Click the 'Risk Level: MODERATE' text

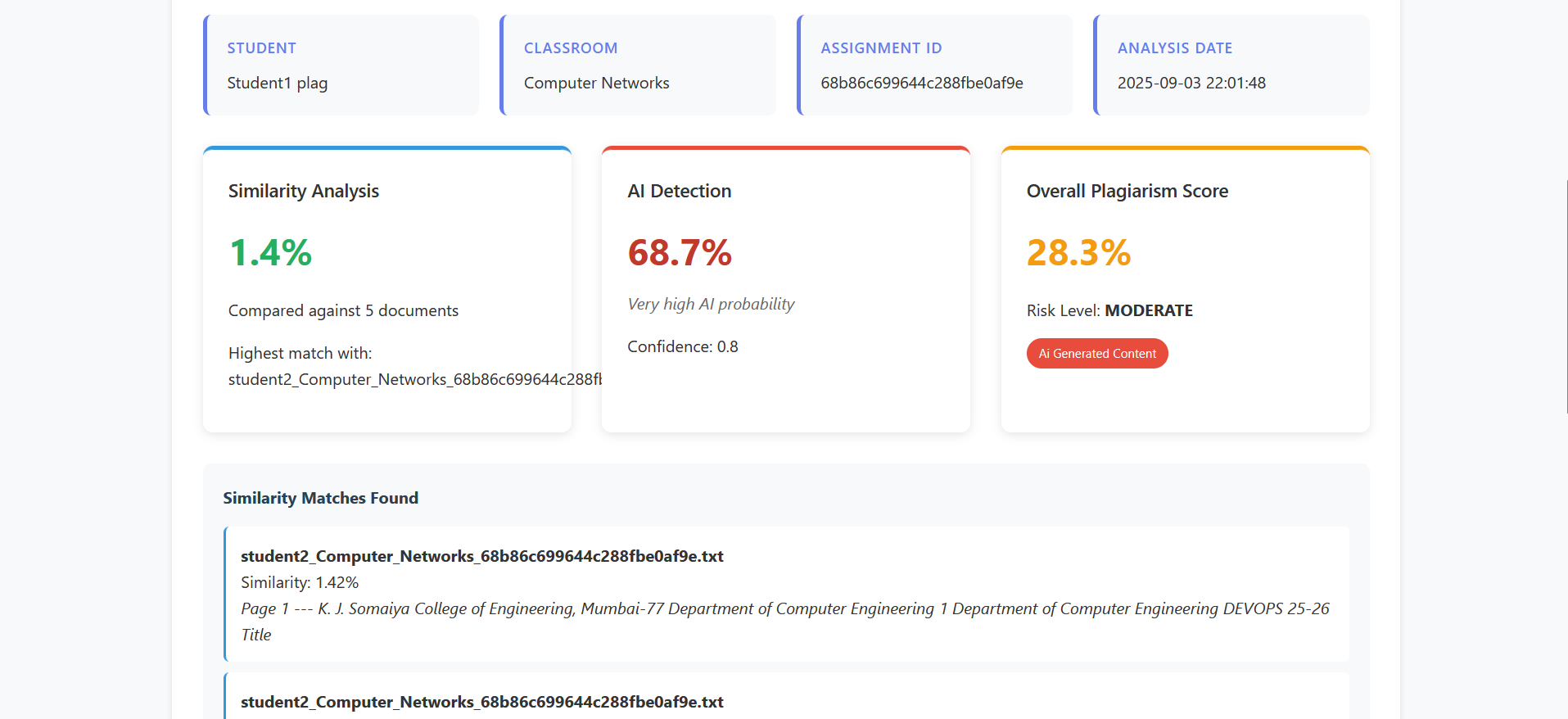[x=1109, y=310]
